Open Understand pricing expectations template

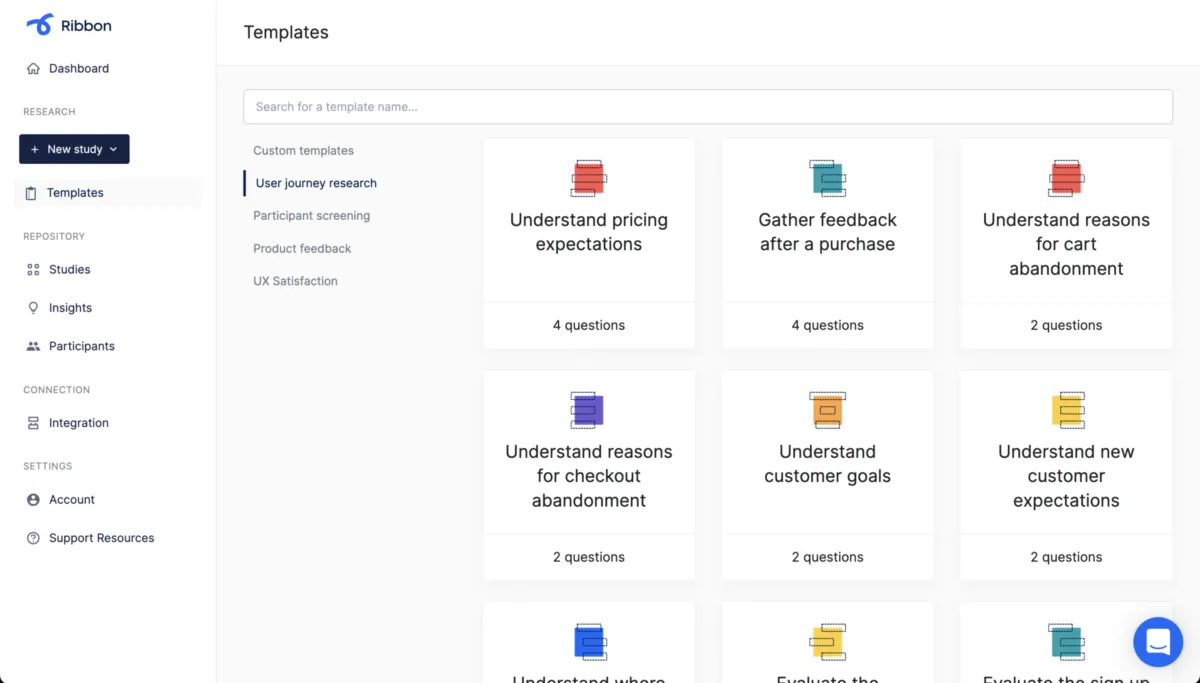(589, 232)
